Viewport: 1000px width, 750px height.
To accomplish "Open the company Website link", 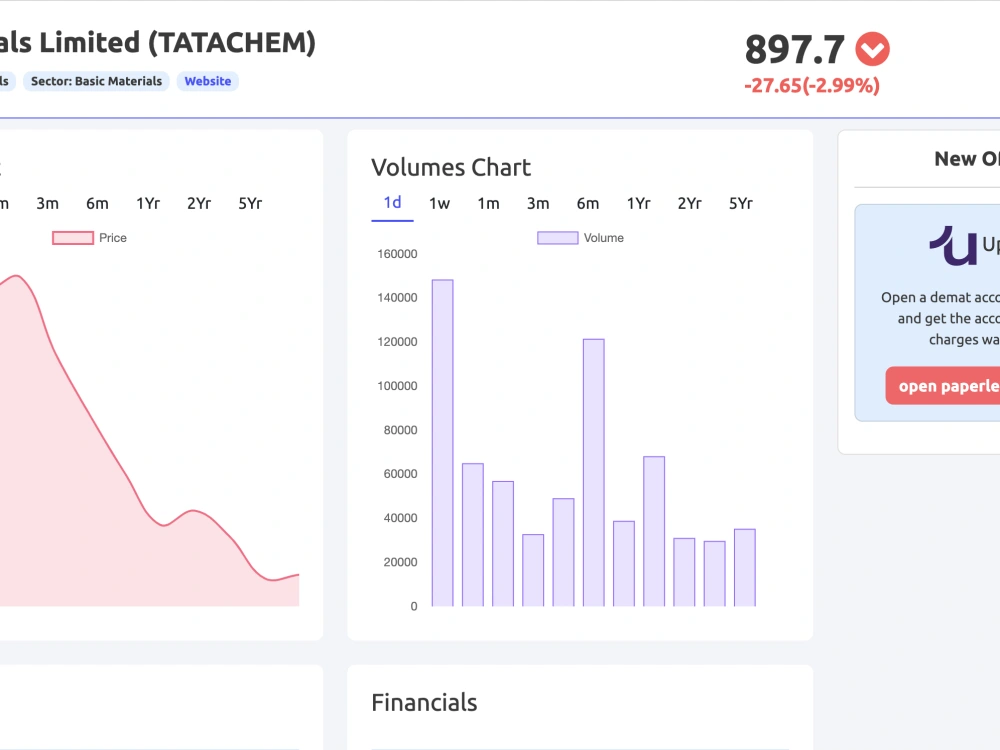I will 208,81.
